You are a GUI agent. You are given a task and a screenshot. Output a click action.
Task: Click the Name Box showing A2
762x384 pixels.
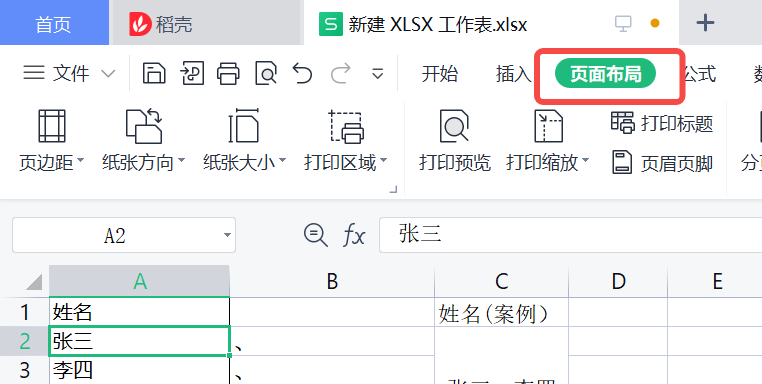pos(123,235)
